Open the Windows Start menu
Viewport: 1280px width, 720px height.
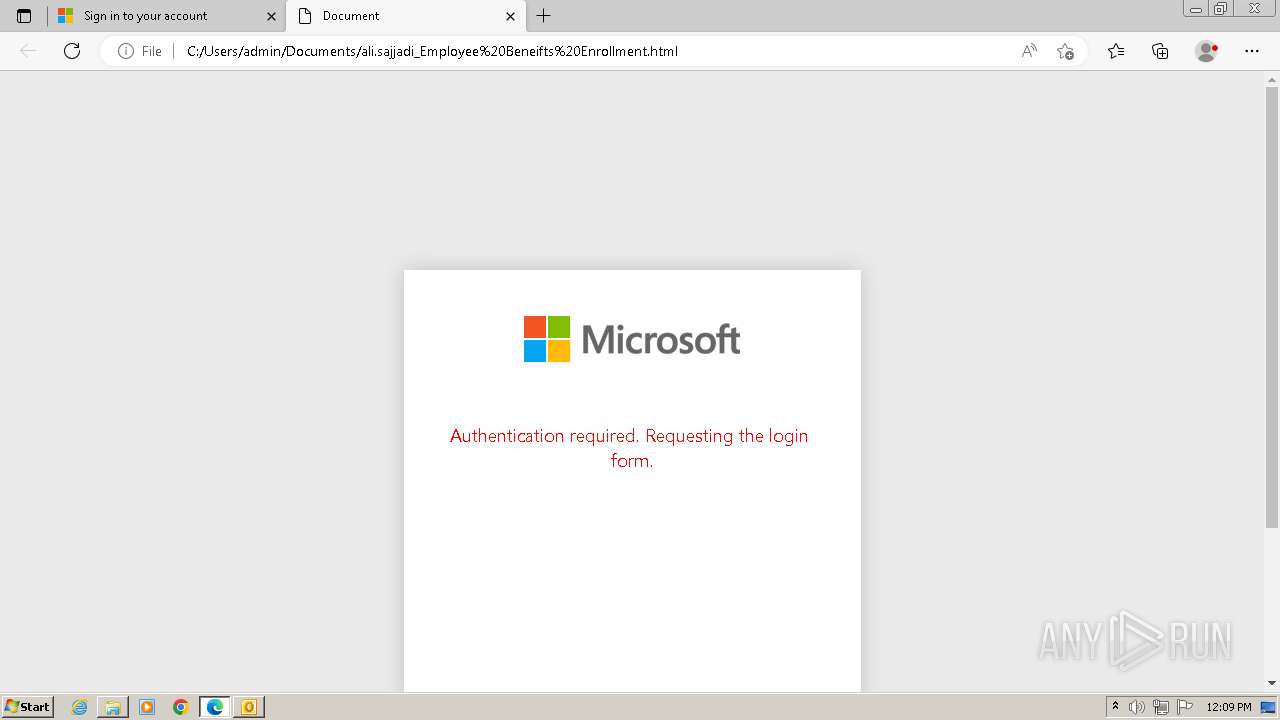point(27,707)
